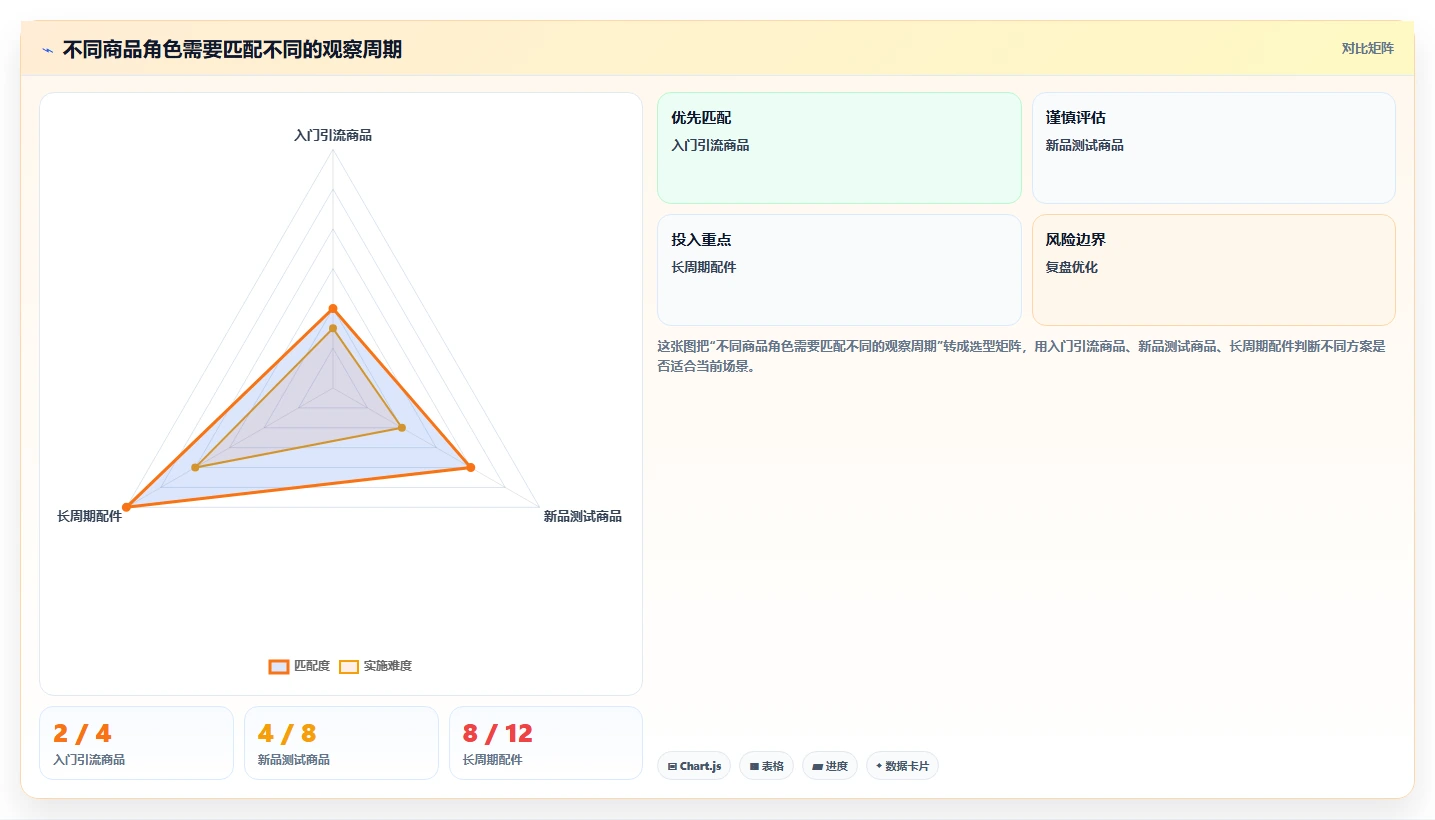The width and height of the screenshot is (1435, 820).
Task: Select the 风险边界 card
Action: pos(1213,270)
